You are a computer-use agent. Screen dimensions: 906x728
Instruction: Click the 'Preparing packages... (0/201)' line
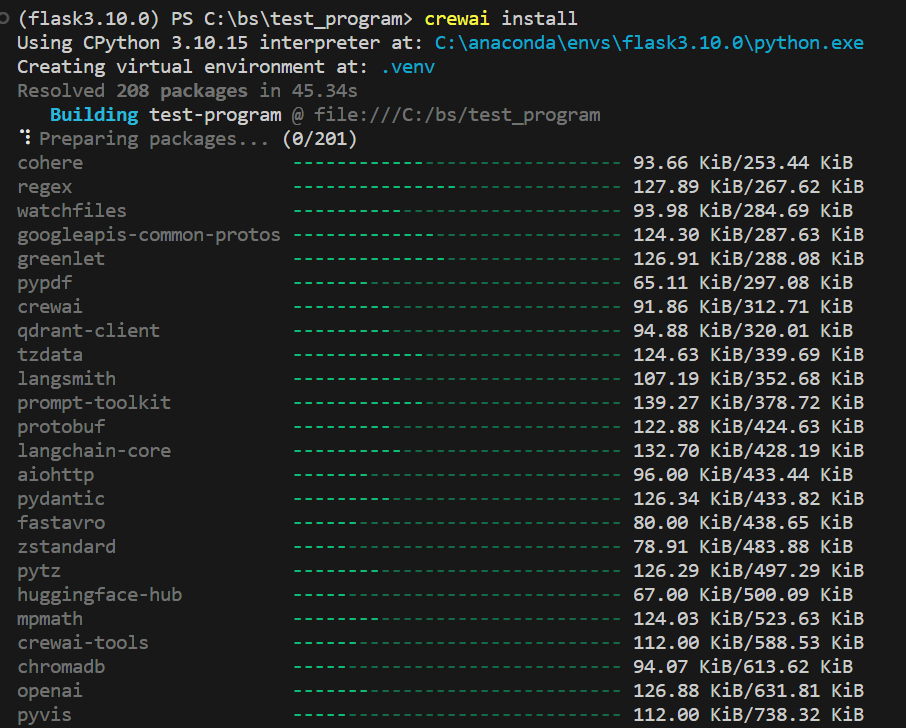198,139
